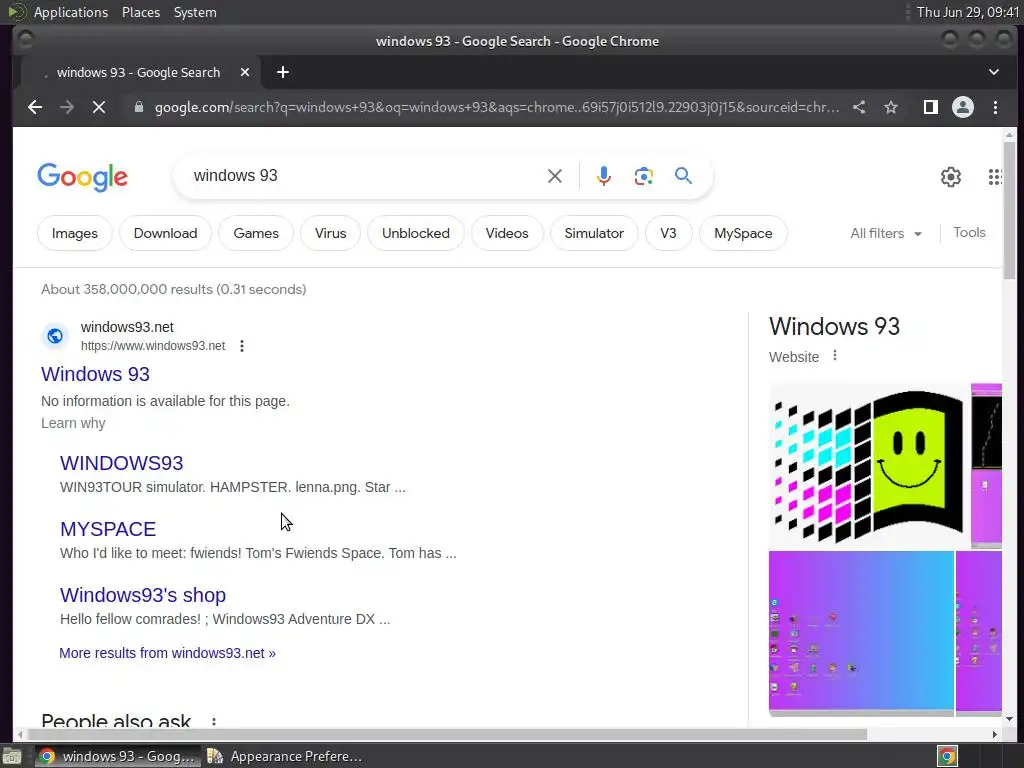This screenshot has width=1024, height=768.
Task: Open the three-dot menu next to windows93.net URL
Action: [242, 345]
